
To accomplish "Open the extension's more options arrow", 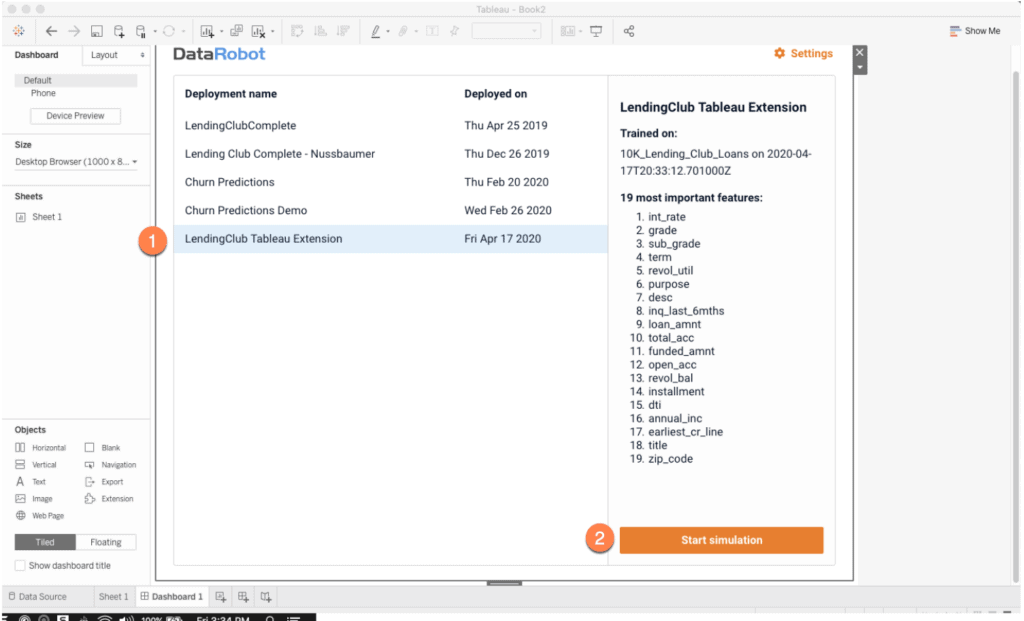I will [859, 67].
